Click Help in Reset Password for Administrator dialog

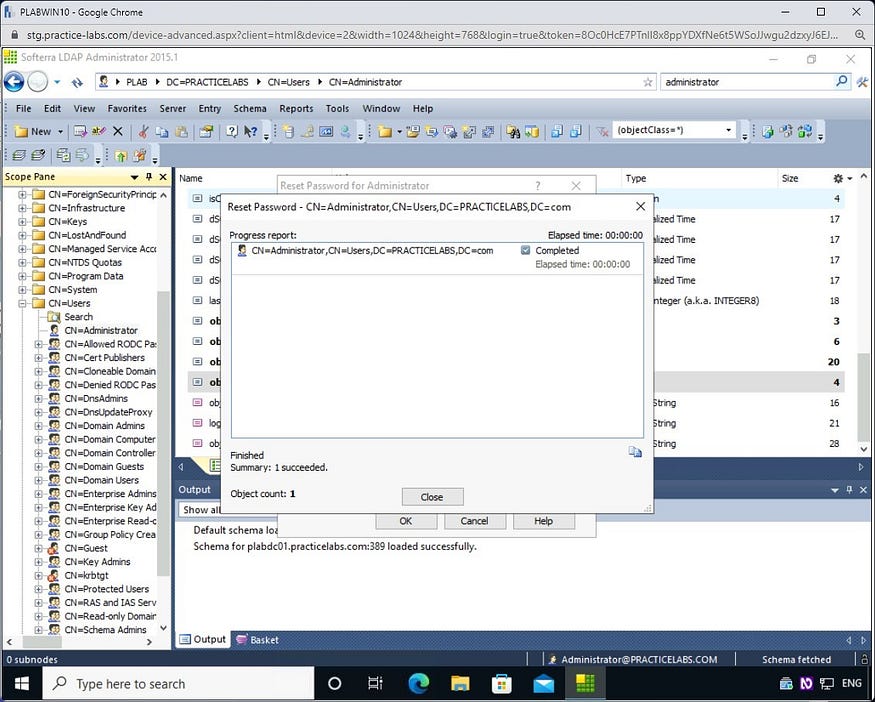tap(544, 521)
